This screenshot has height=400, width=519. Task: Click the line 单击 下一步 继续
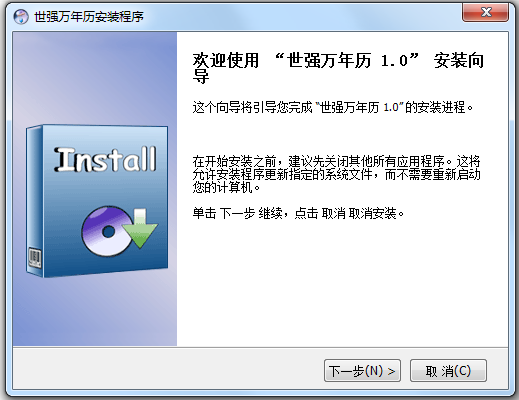point(299,213)
